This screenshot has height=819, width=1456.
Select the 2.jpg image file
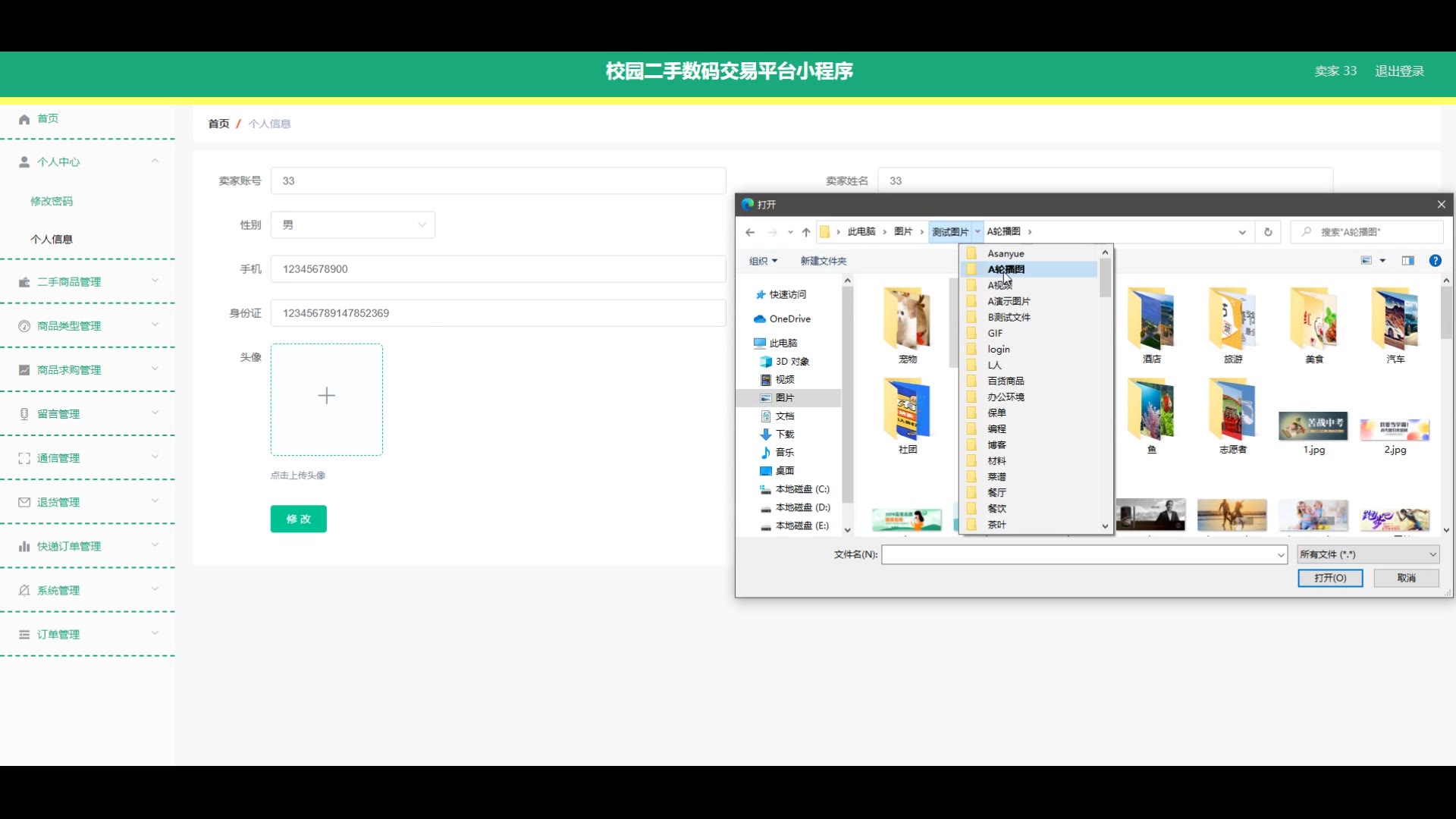[1395, 435]
